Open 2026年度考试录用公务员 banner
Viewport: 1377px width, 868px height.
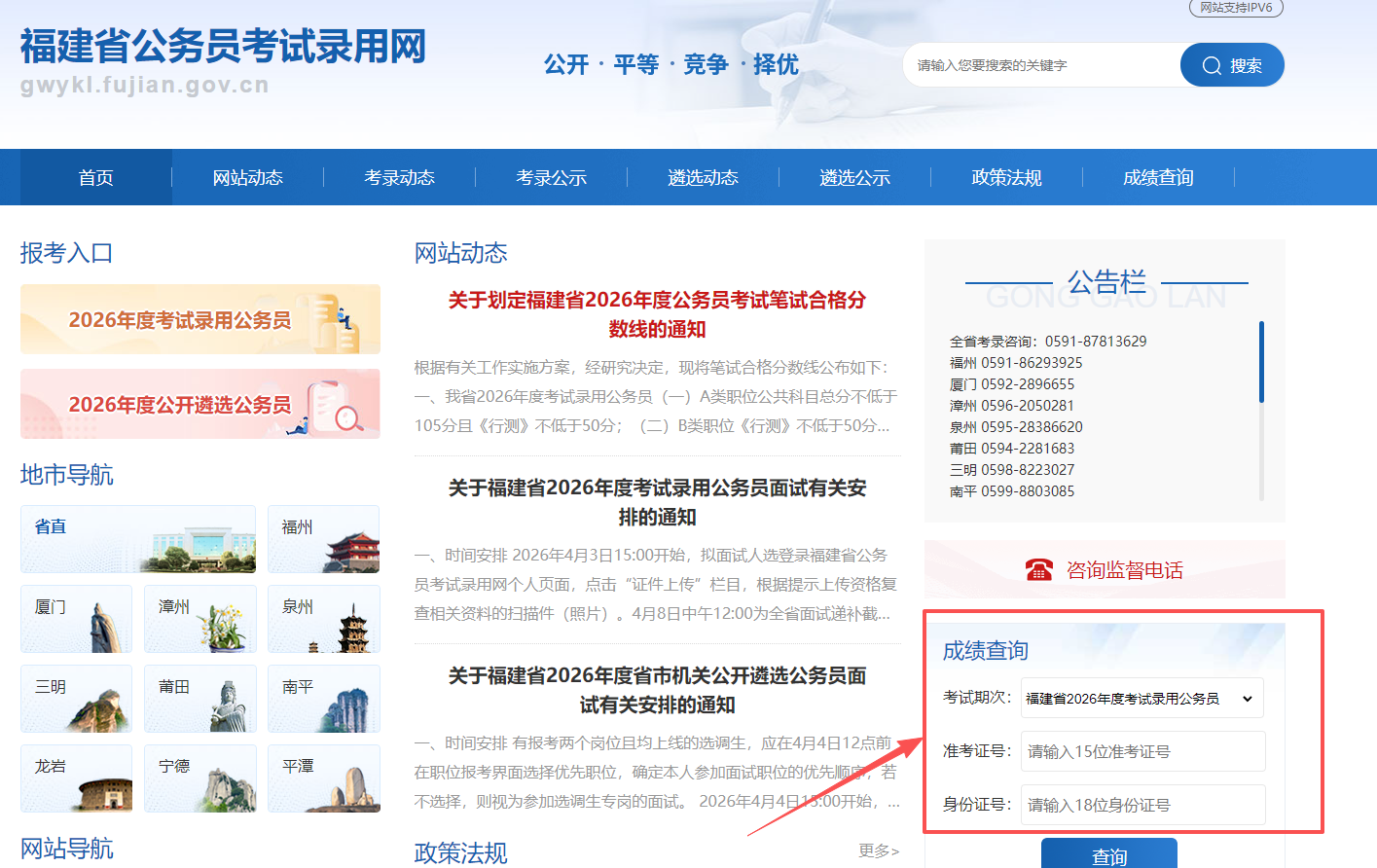[x=199, y=320]
